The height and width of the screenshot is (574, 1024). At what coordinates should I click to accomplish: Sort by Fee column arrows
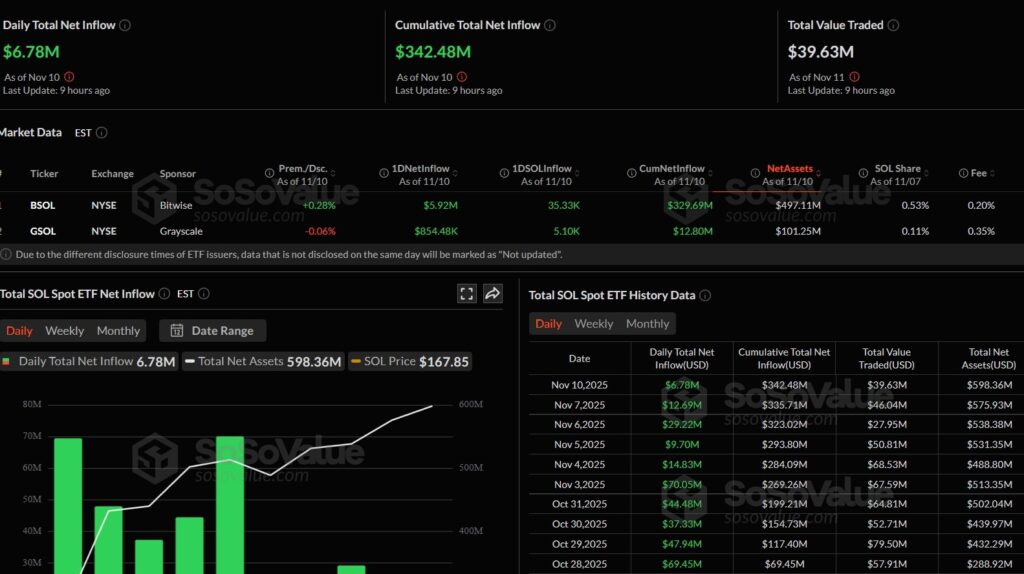993,173
